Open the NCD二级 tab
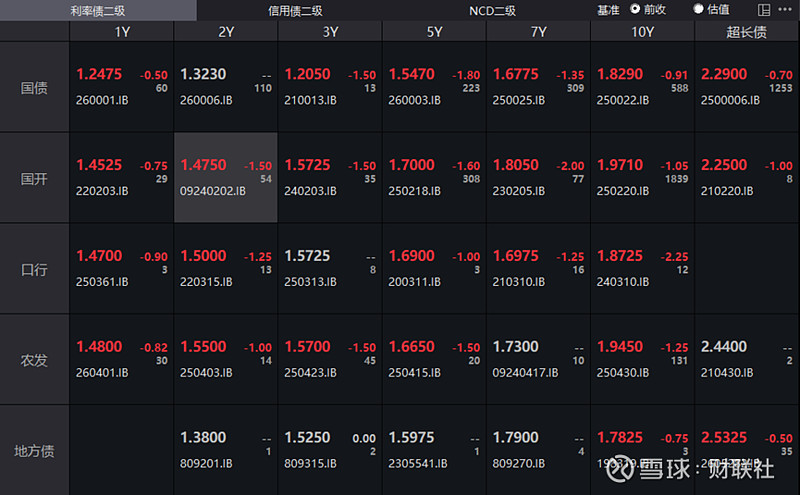 click(492, 11)
